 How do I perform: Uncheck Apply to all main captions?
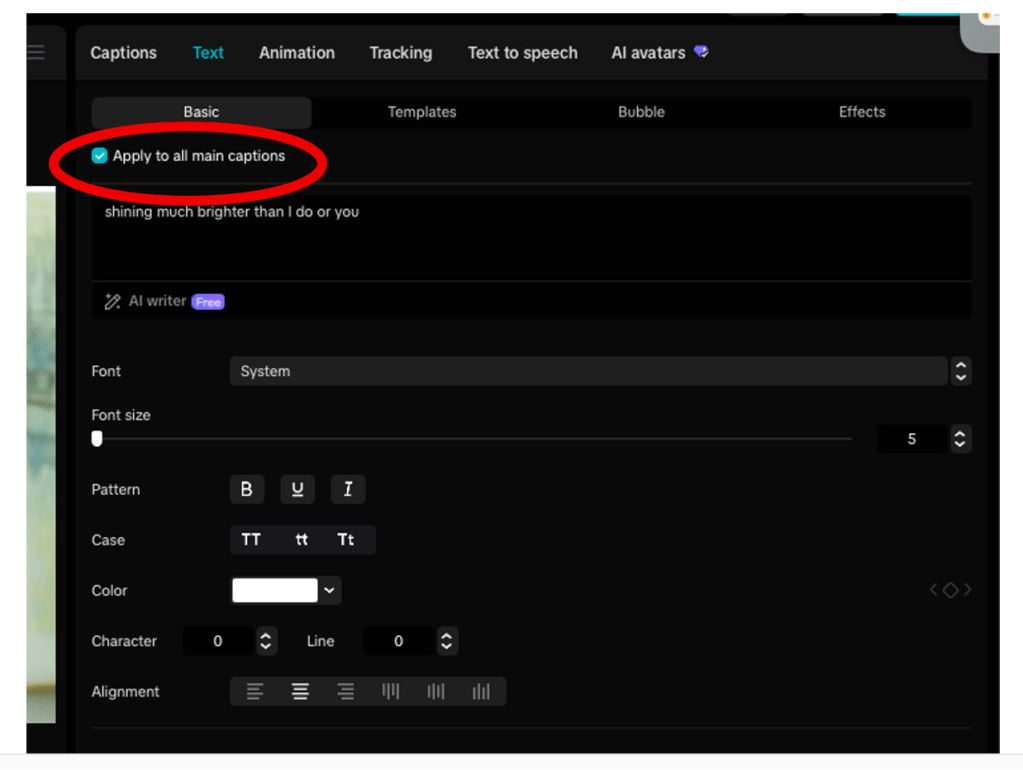(99, 156)
